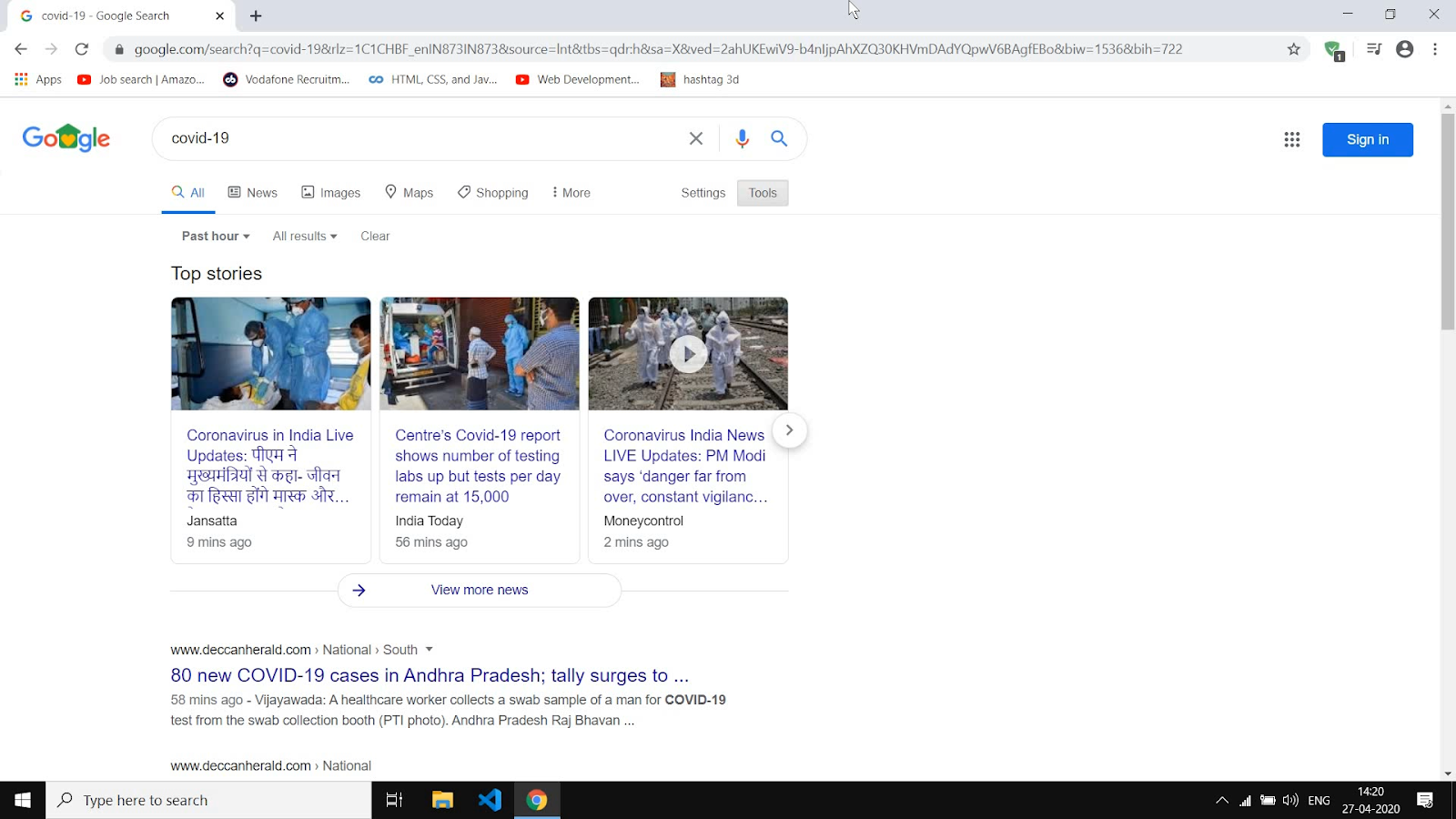Show hidden system tray icons
This screenshot has width=1456, height=819.
(x=1221, y=801)
